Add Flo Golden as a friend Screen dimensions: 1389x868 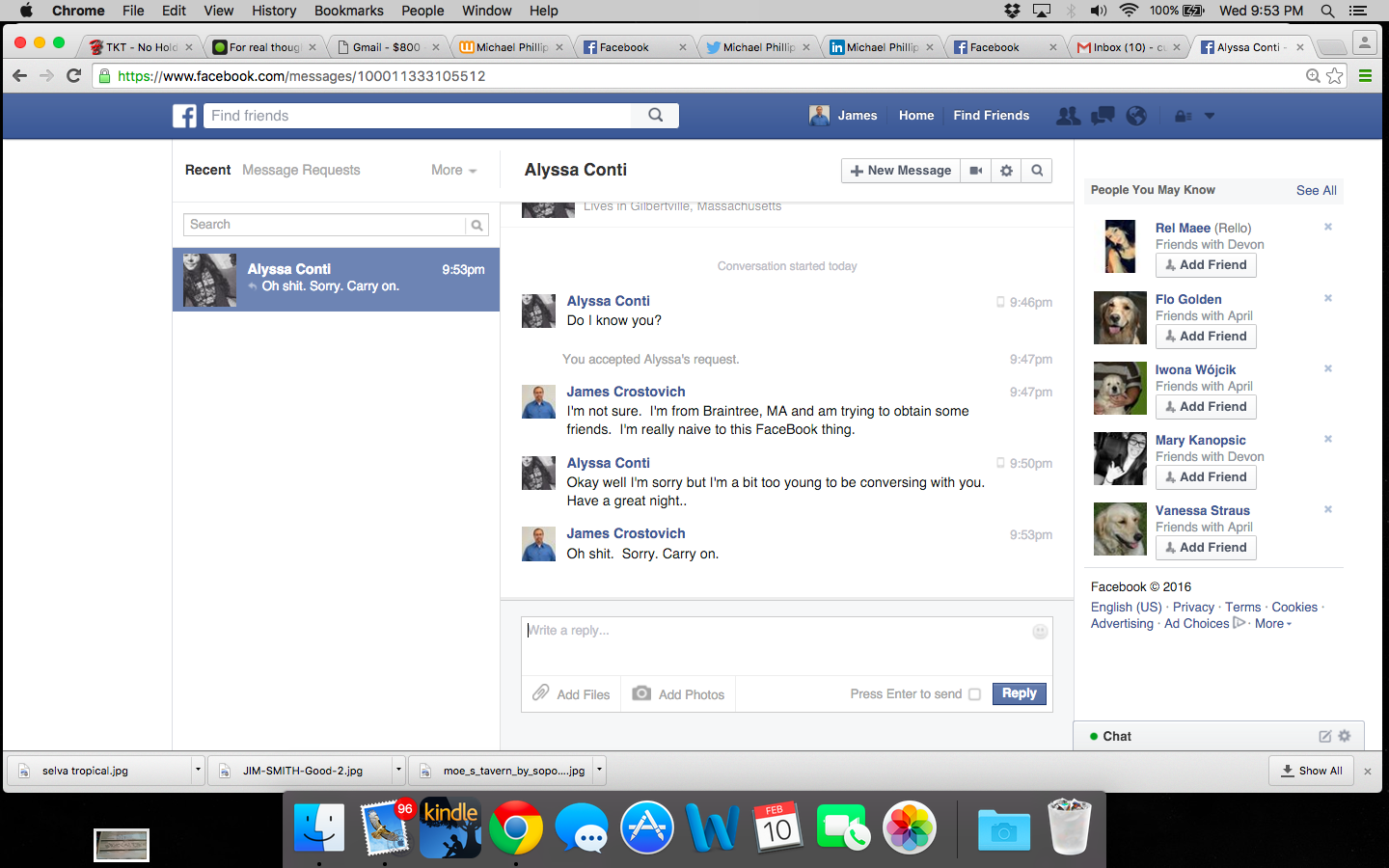[x=1206, y=337]
